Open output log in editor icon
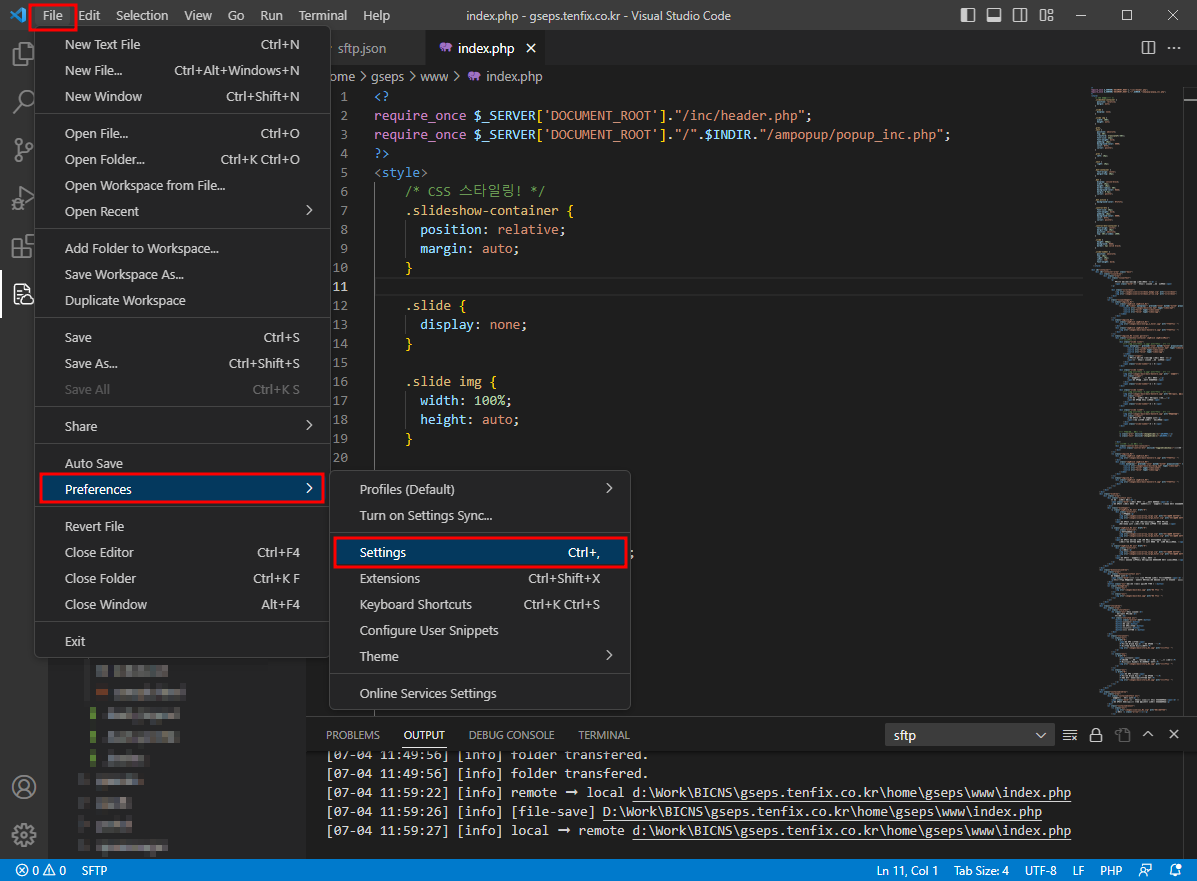The width and height of the screenshot is (1197, 881). (1122, 735)
